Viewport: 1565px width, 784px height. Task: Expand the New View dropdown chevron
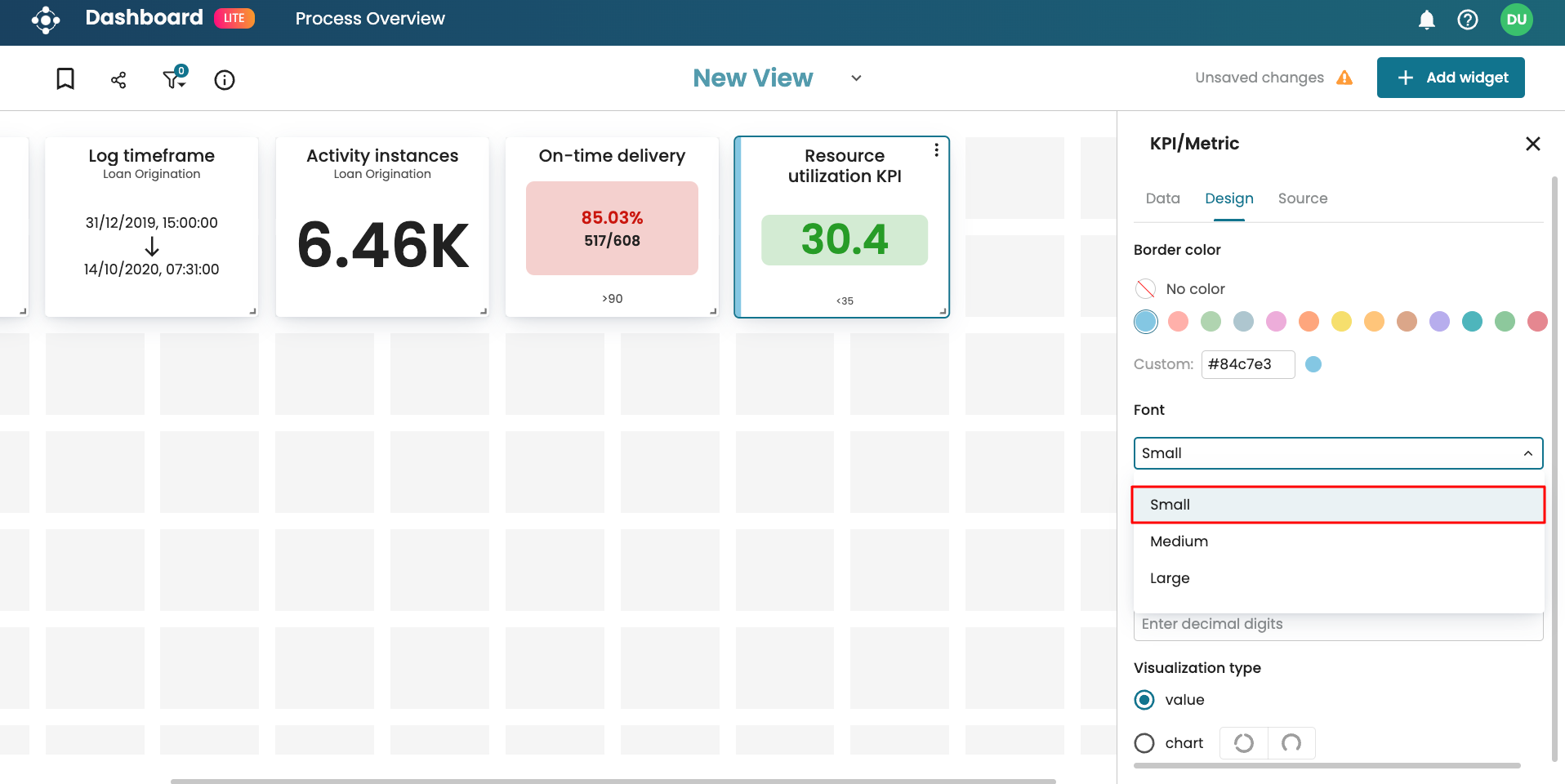point(856,78)
